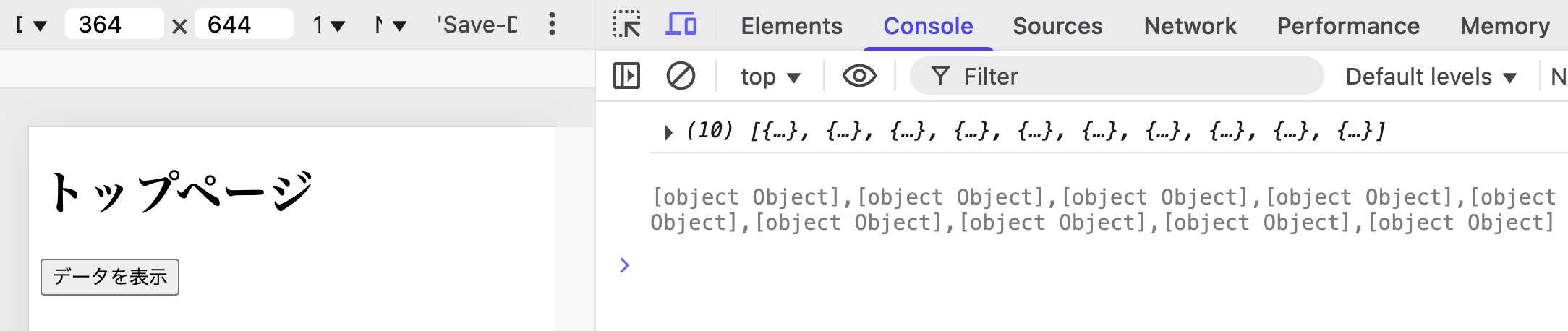Click the filter funnel icon
The height and width of the screenshot is (331, 1568).
(940, 76)
